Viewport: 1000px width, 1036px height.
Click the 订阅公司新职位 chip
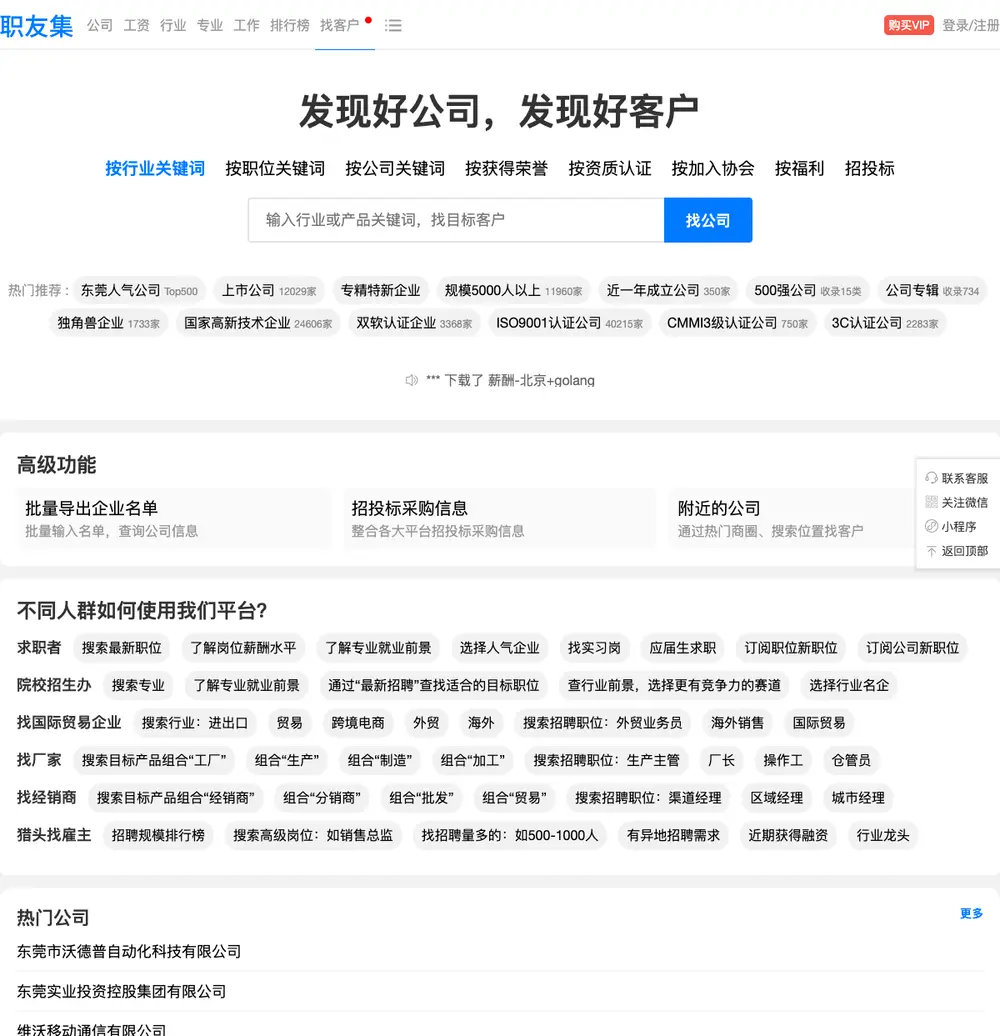(912, 648)
